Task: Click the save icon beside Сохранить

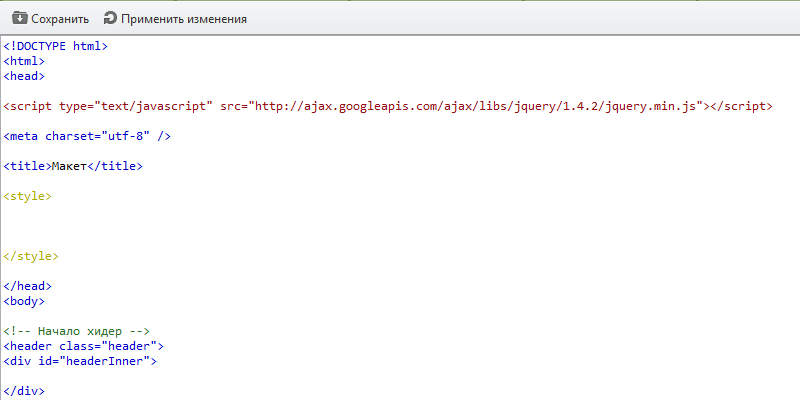Action: (19, 18)
